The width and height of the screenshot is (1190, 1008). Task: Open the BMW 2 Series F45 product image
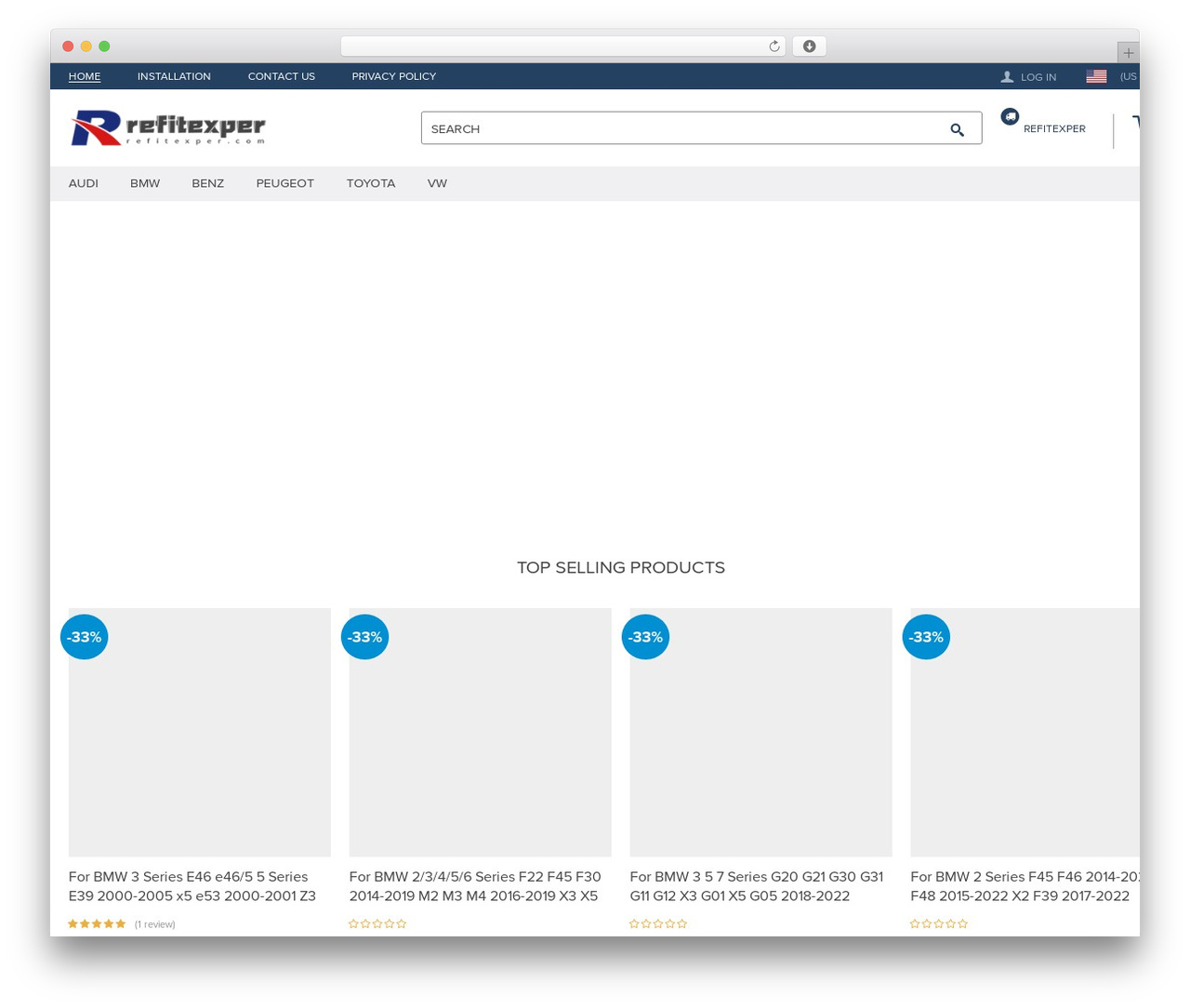[1025, 732]
